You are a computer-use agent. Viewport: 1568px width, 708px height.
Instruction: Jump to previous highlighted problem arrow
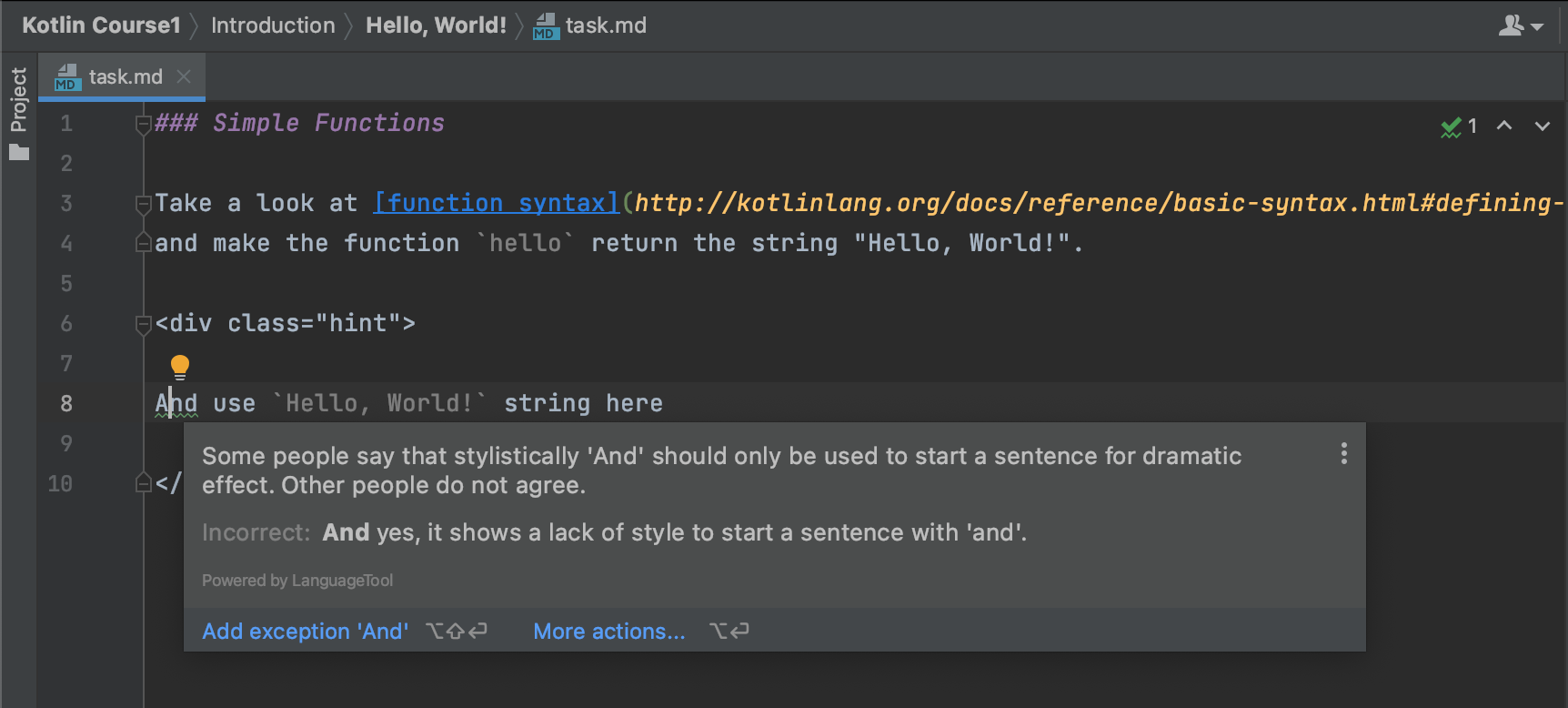pos(1504,126)
